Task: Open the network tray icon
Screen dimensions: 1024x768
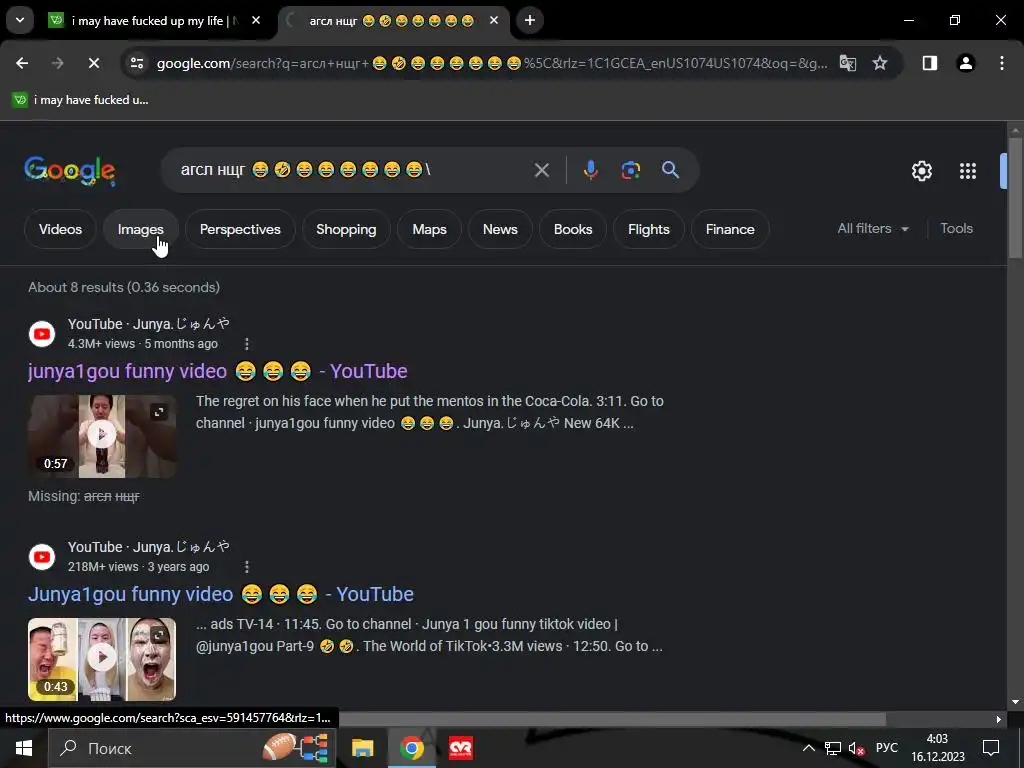Action: click(x=833, y=748)
